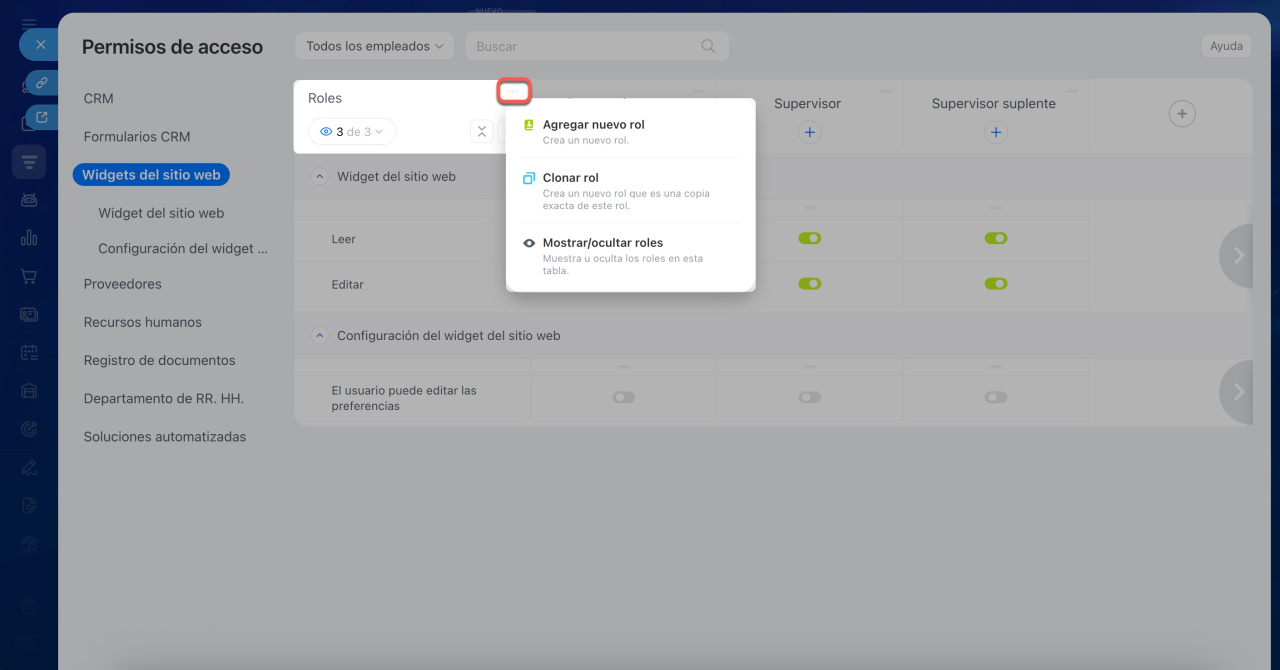Image resolution: width=1280 pixels, height=670 pixels.
Task: Toggle Editar permission for Supervisor suplente
Action: click(995, 284)
